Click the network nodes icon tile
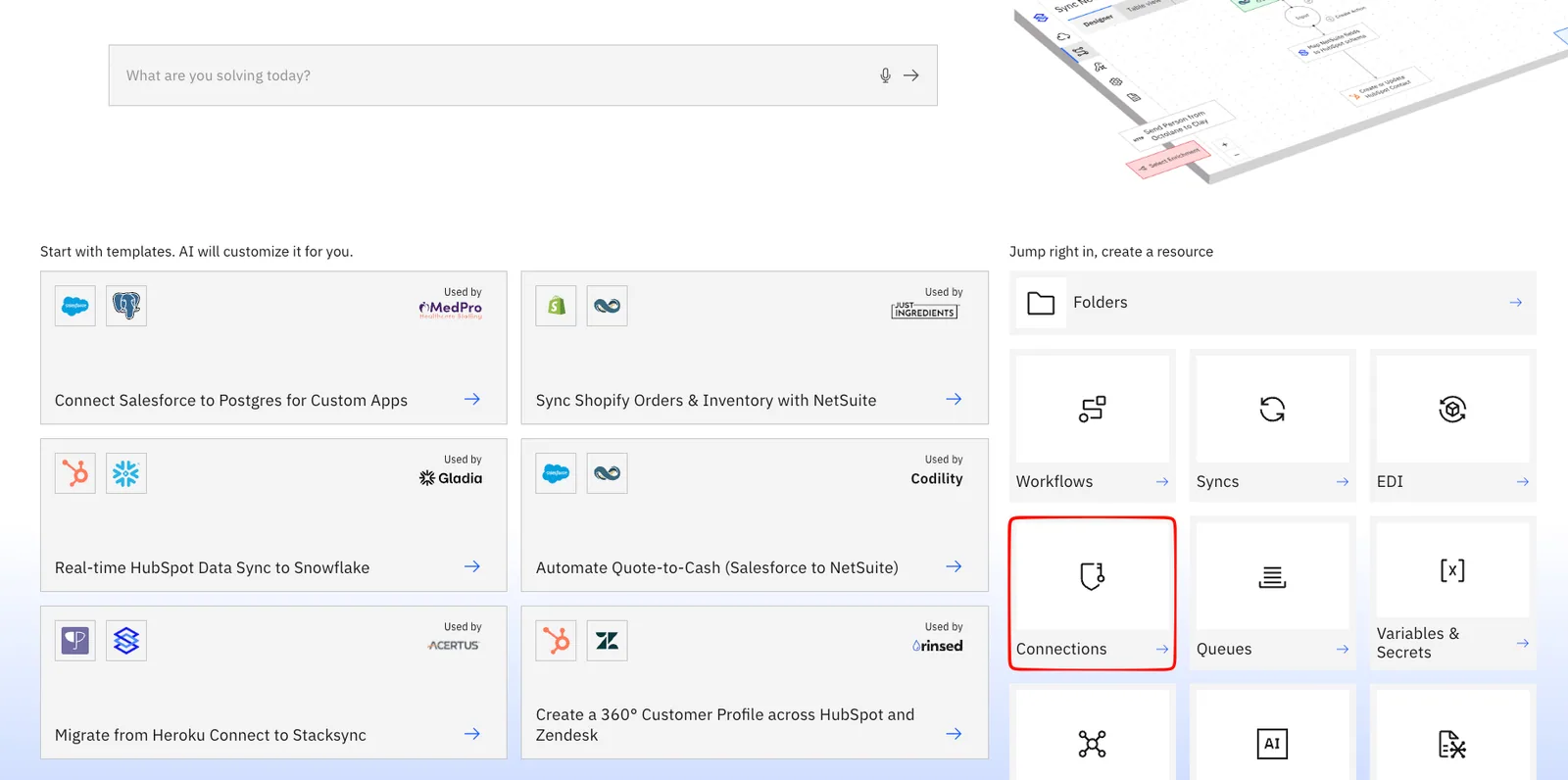The image size is (1568, 780). point(1093,744)
